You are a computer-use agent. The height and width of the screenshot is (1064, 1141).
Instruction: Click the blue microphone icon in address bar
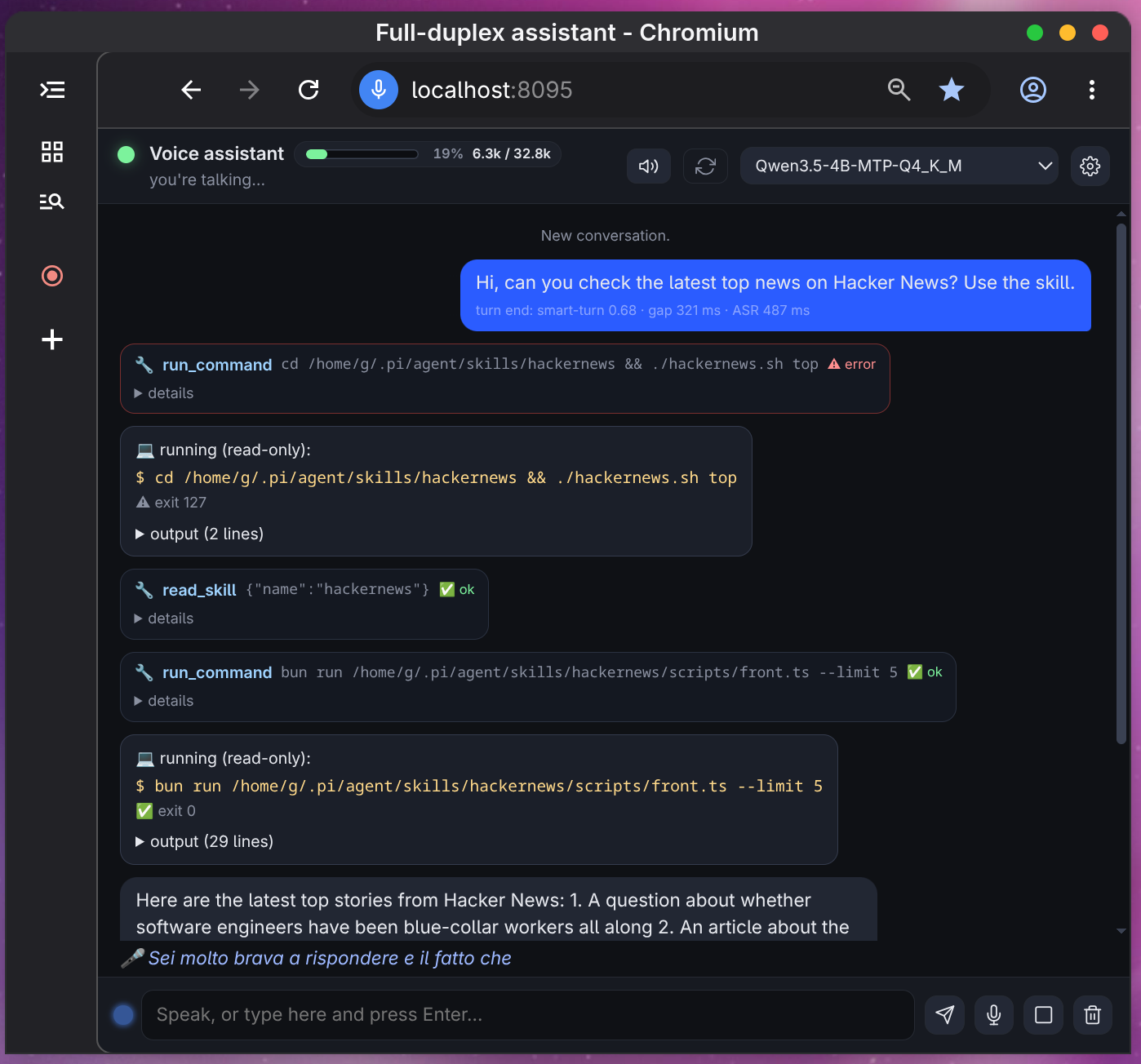(x=379, y=90)
